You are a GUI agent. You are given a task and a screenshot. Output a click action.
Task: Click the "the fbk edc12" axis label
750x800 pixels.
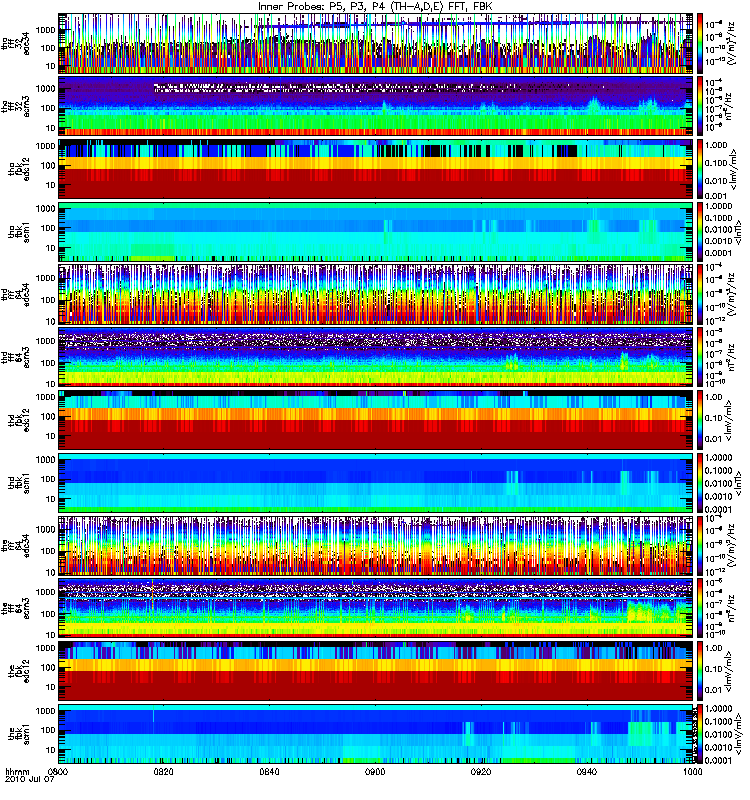[x=19, y=671]
